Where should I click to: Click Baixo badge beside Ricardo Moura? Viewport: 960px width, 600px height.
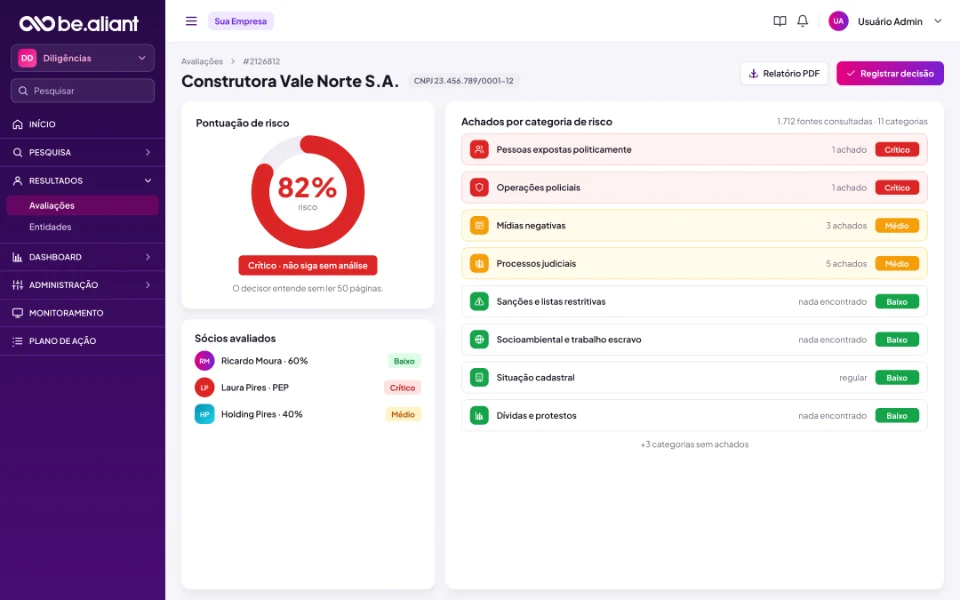404,361
